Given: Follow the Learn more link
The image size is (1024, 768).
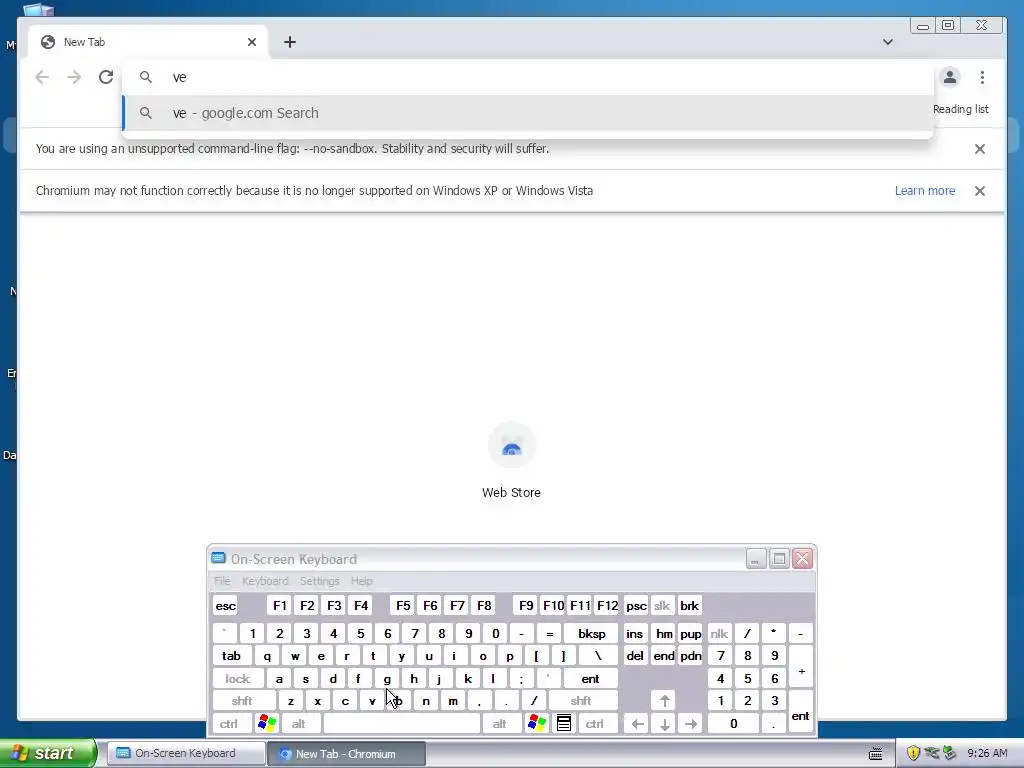Looking at the screenshot, I should (x=925, y=191).
